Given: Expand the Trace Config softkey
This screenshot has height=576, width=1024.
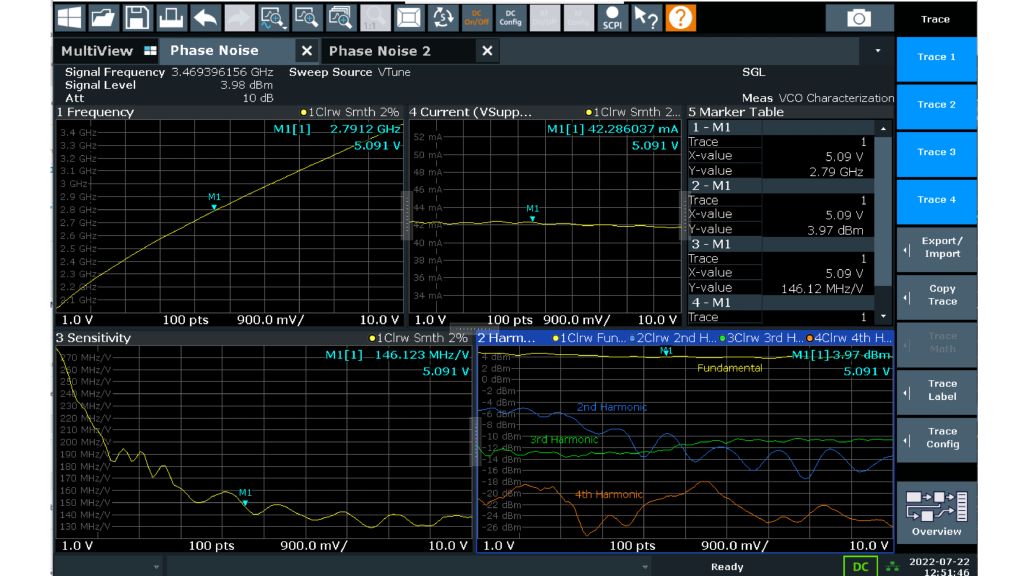Looking at the screenshot, I should pos(936,438).
